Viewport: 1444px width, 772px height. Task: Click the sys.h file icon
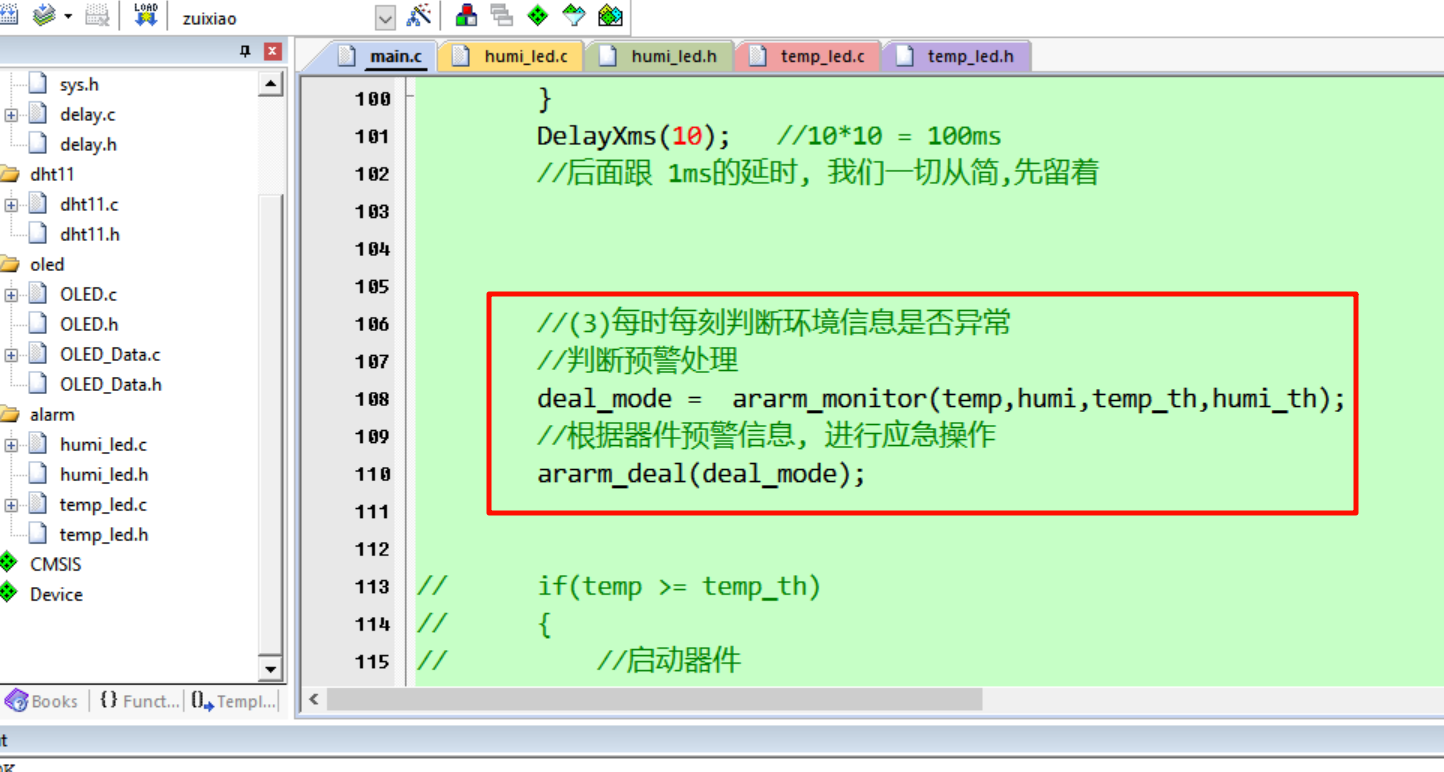click(x=38, y=84)
